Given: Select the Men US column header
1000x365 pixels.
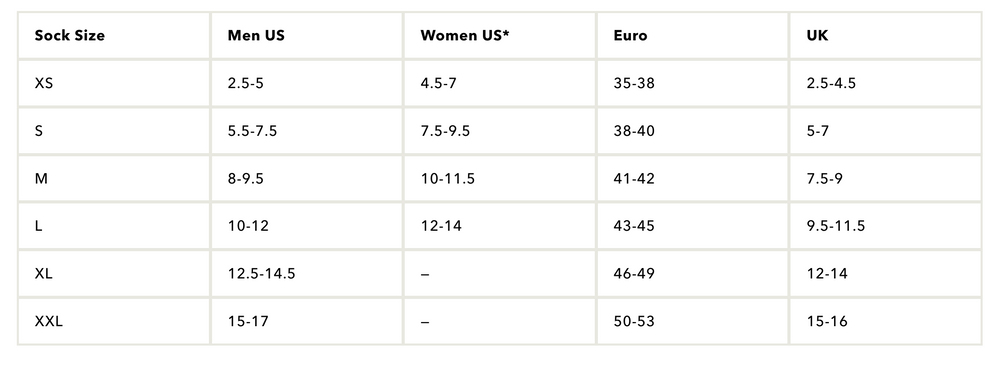Looking at the screenshot, I should pos(307,36).
